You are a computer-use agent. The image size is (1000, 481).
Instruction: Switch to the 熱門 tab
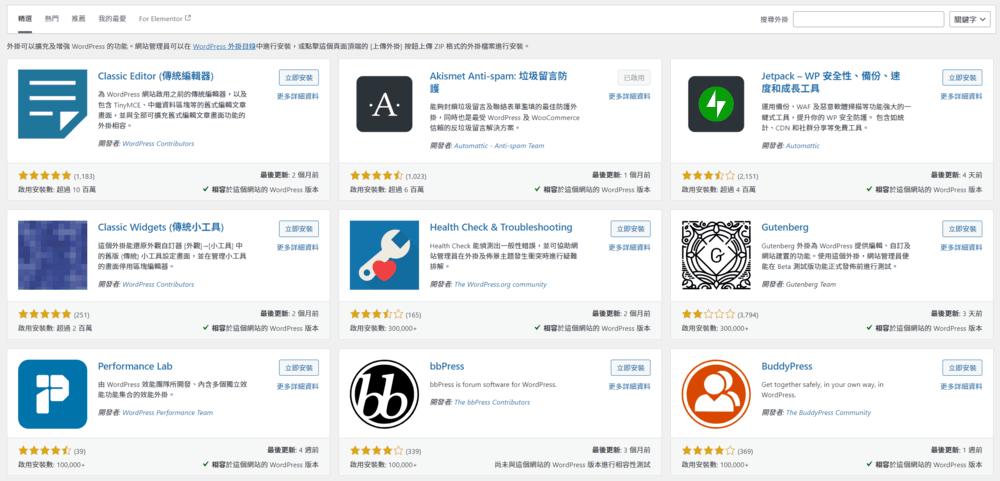coord(52,19)
